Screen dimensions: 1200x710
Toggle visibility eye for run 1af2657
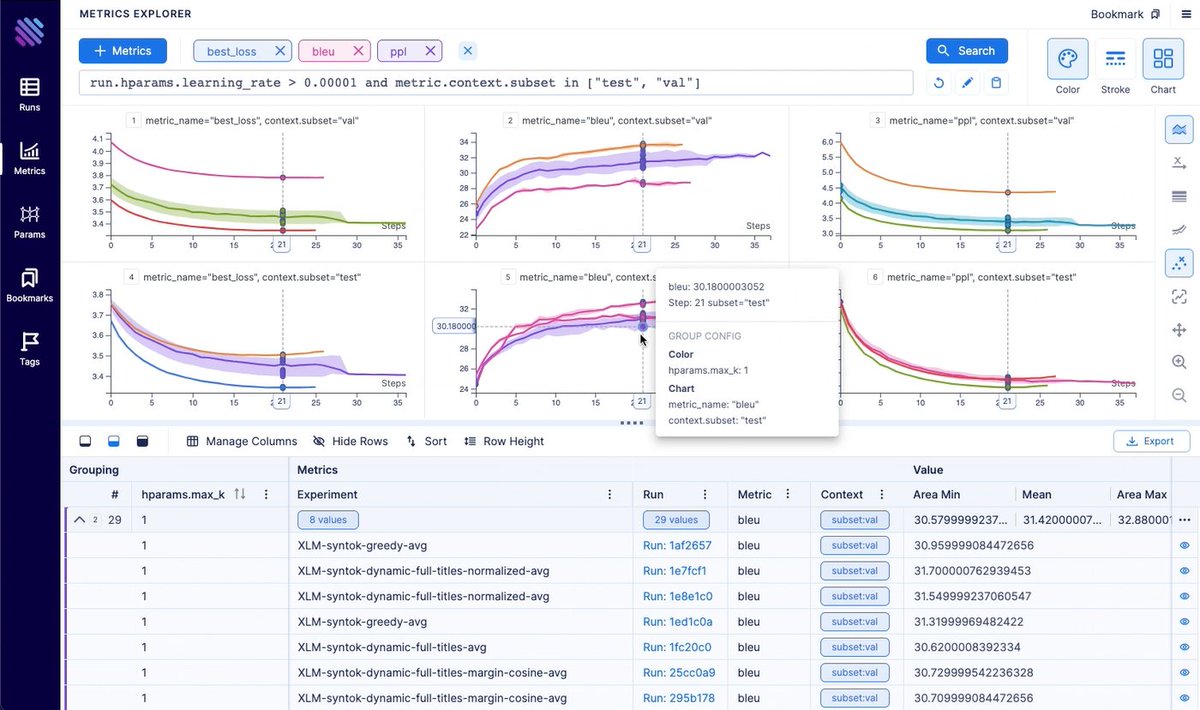(1185, 546)
